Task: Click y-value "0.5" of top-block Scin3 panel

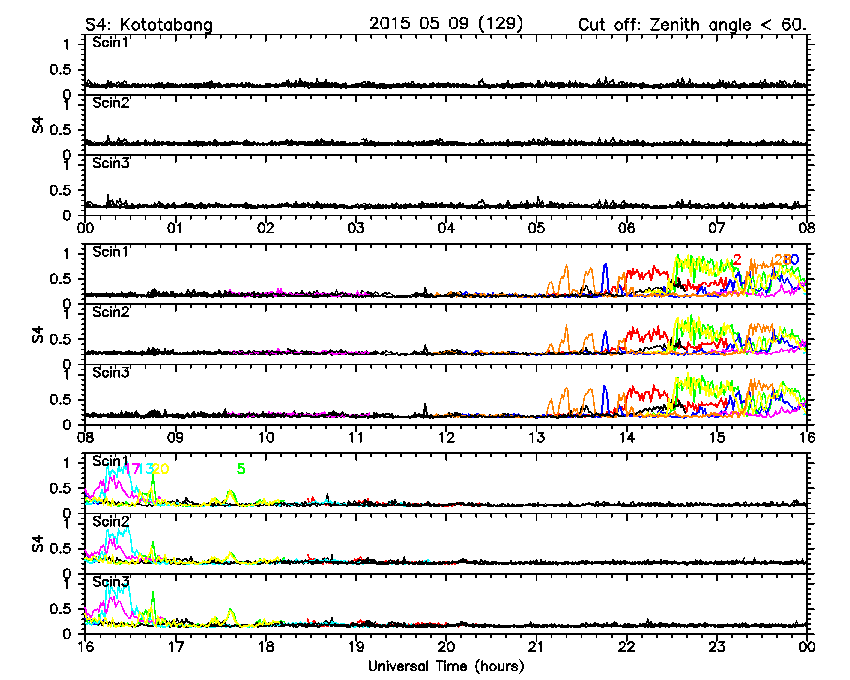Action: click(60, 191)
